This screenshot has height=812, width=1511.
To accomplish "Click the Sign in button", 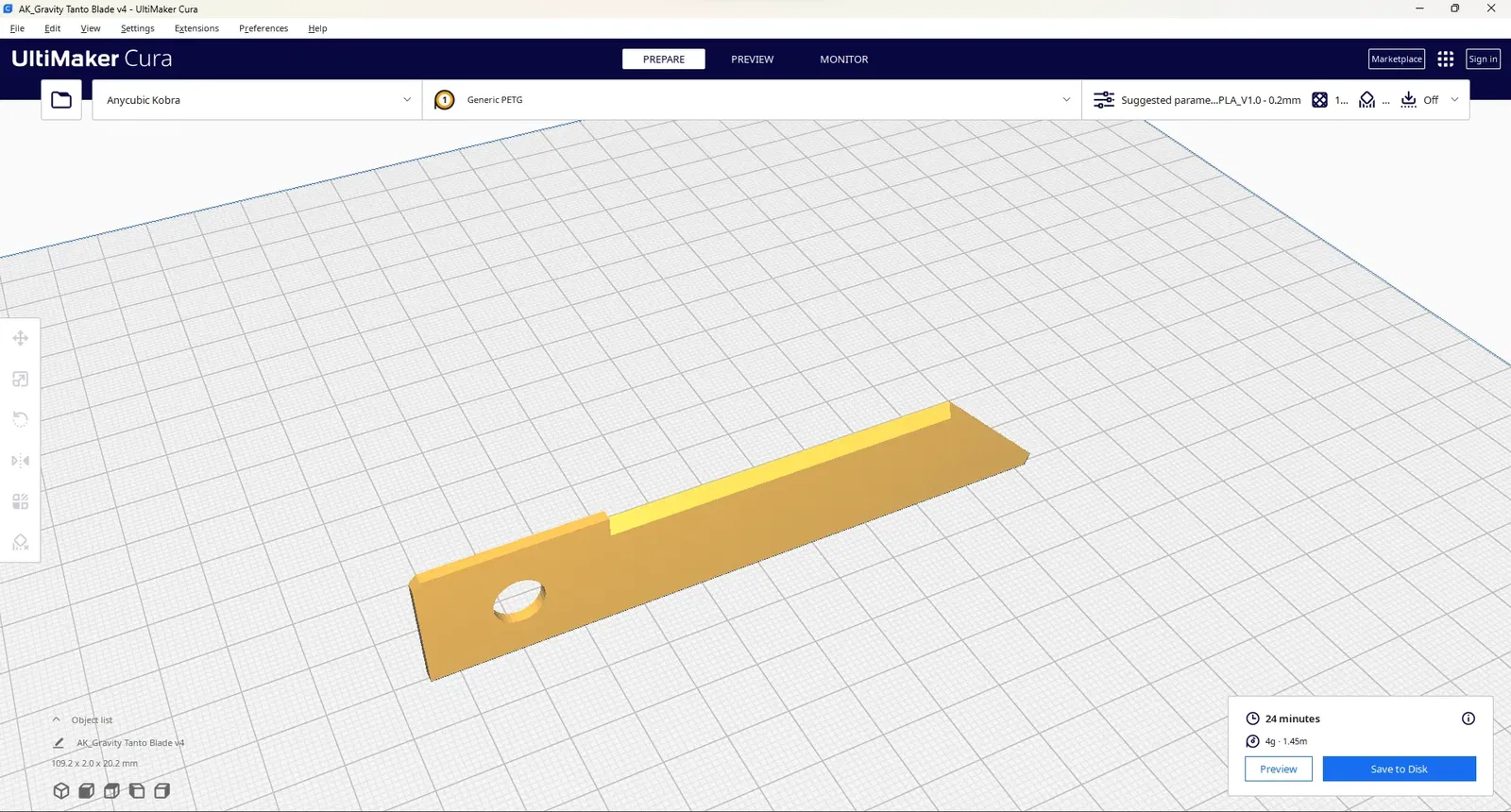I will pos(1483,59).
